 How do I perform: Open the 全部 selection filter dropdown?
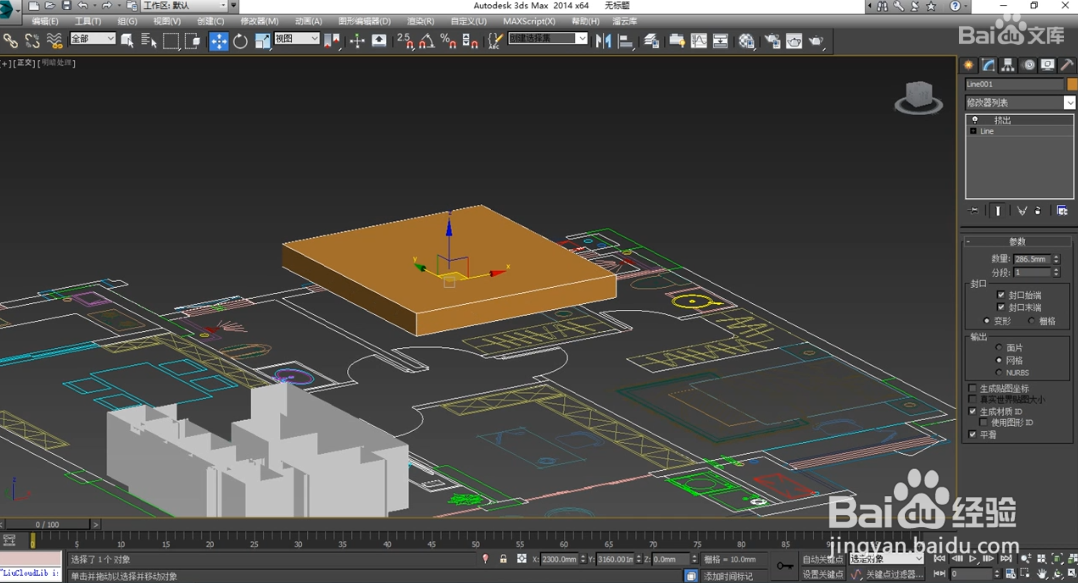click(x=92, y=39)
